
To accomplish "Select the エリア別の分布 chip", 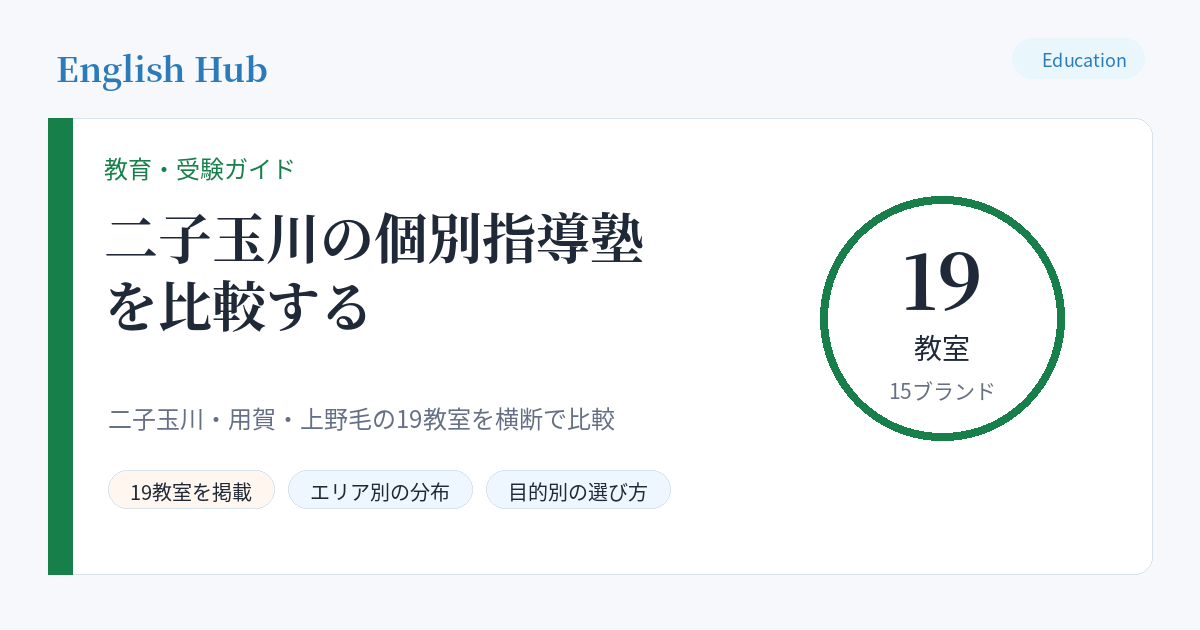I will pyautogui.click(x=380, y=490).
